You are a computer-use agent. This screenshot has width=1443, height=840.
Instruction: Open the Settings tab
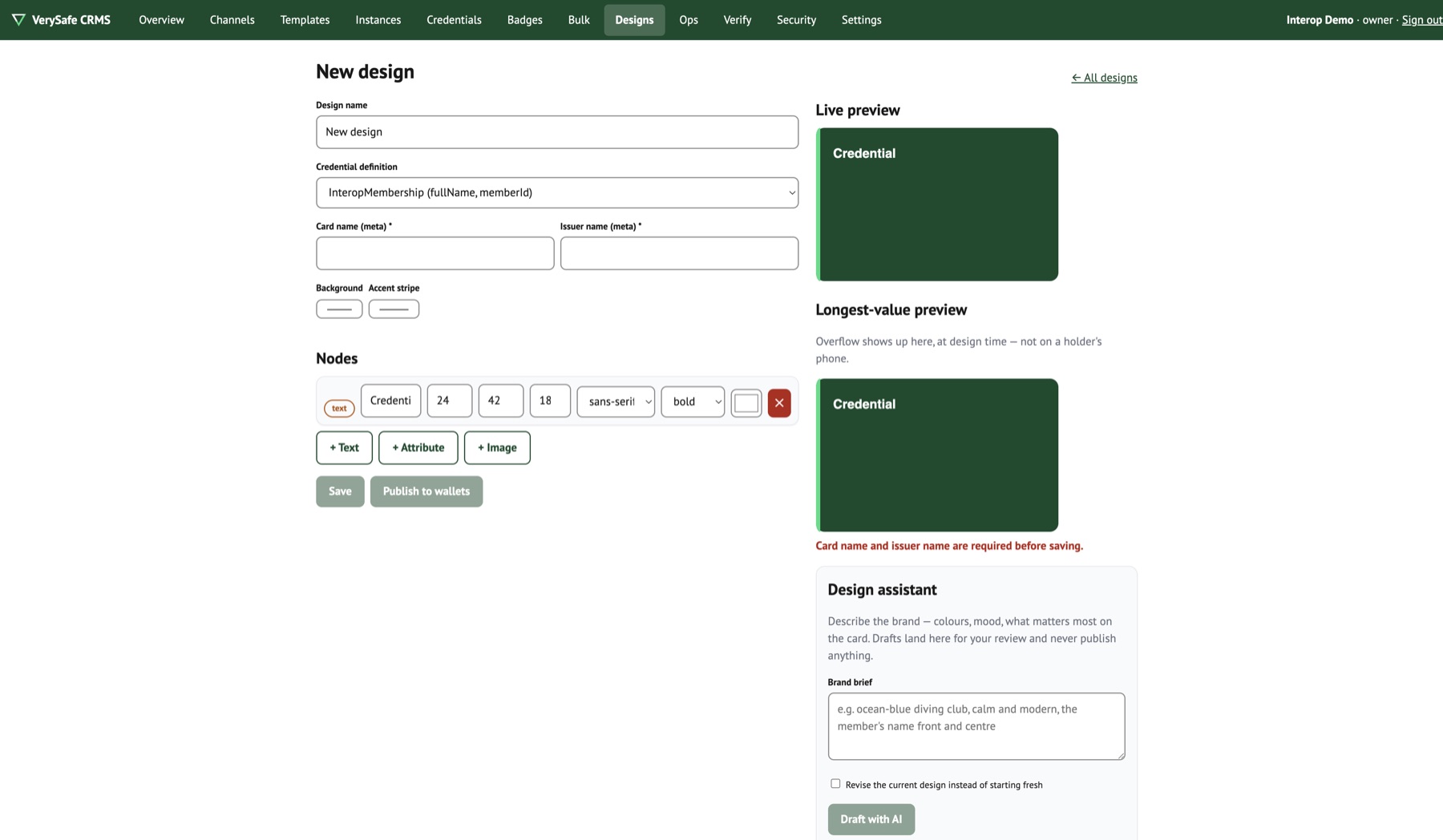(862, 20)
